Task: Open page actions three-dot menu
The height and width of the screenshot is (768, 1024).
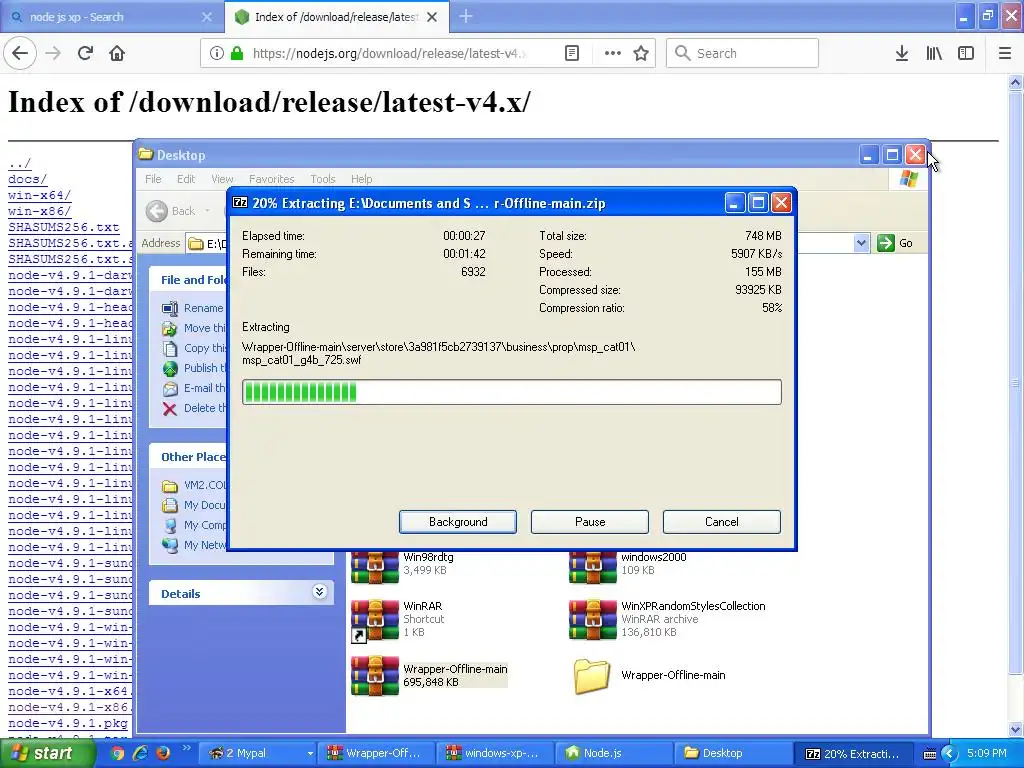Action: click(613, 53)
